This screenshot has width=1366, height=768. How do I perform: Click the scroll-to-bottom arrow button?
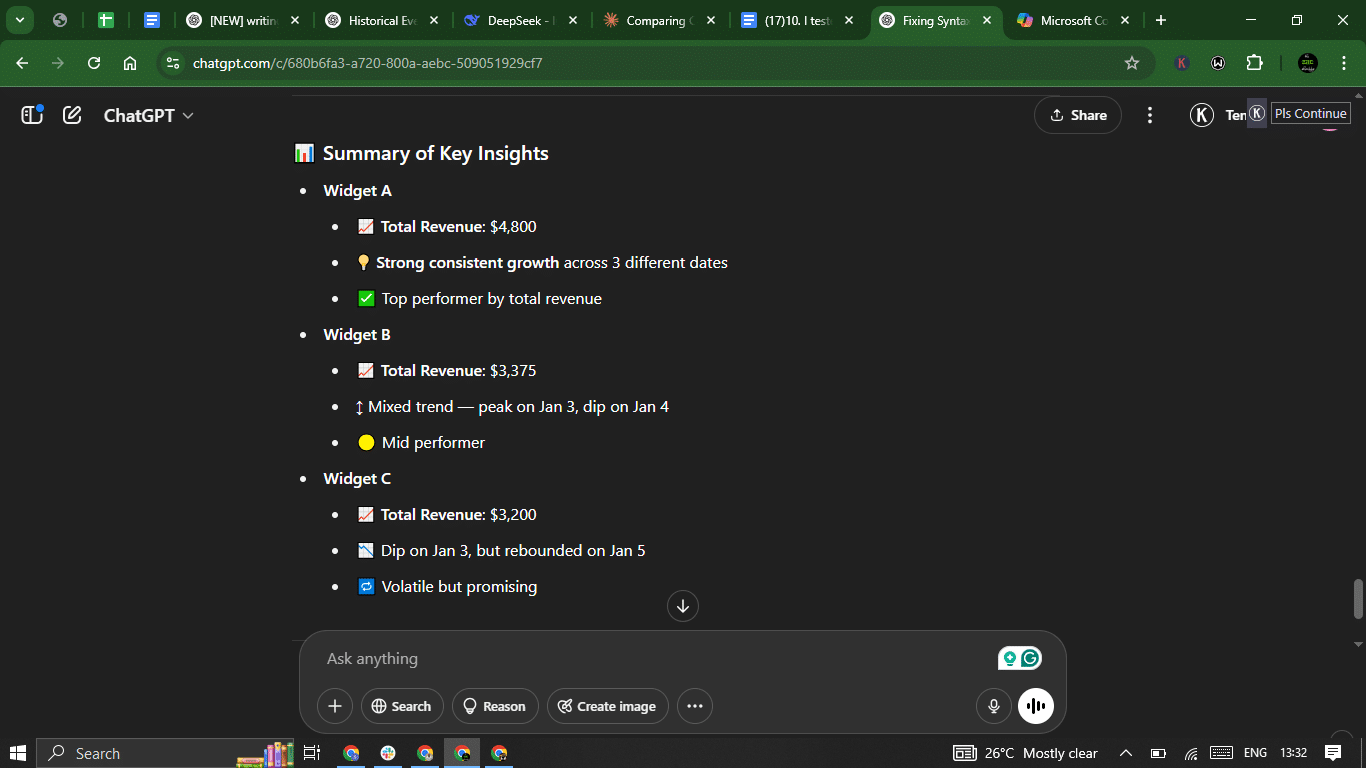(x=683, y=606)
